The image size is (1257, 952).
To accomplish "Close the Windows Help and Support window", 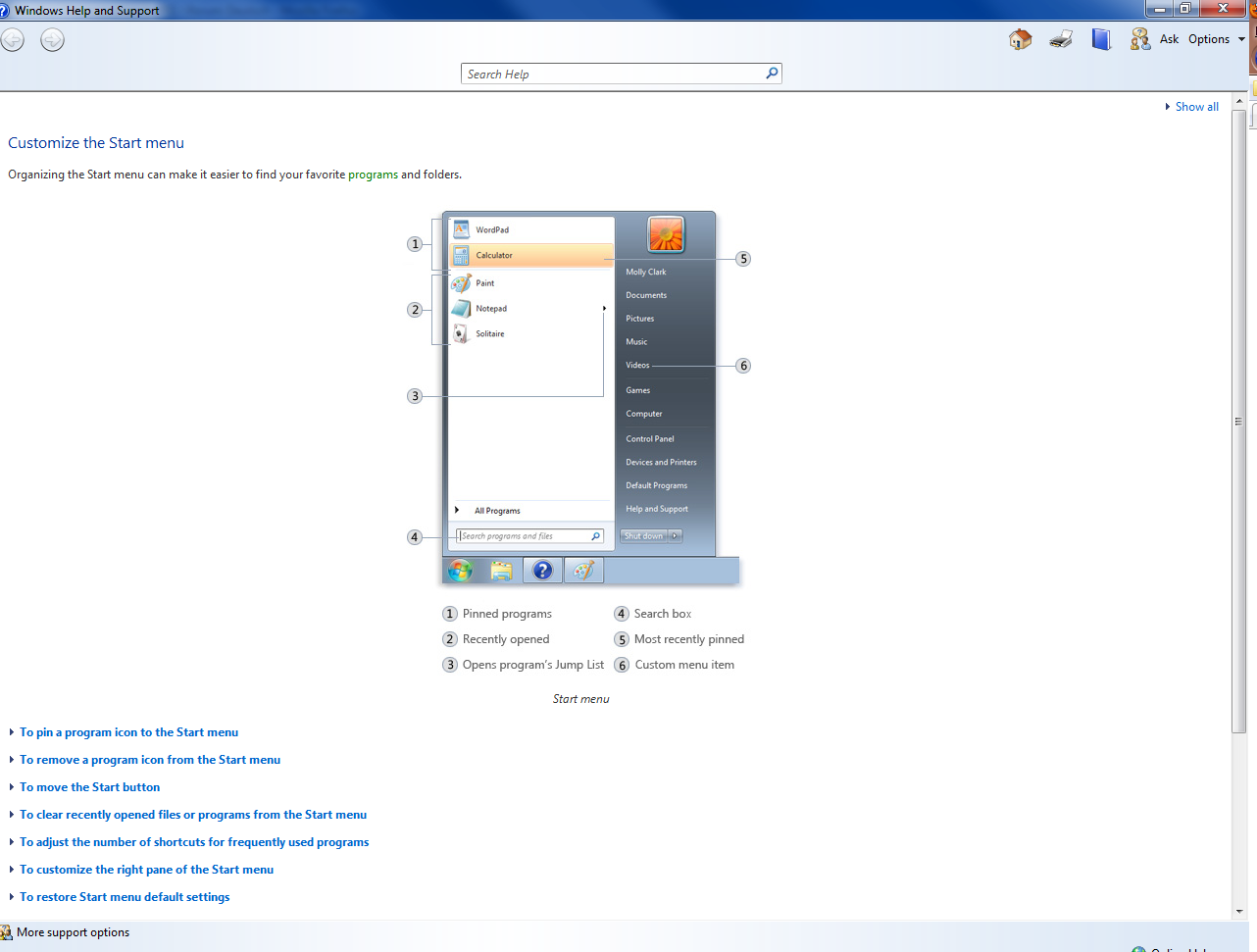I will [x=1224, y=9].
